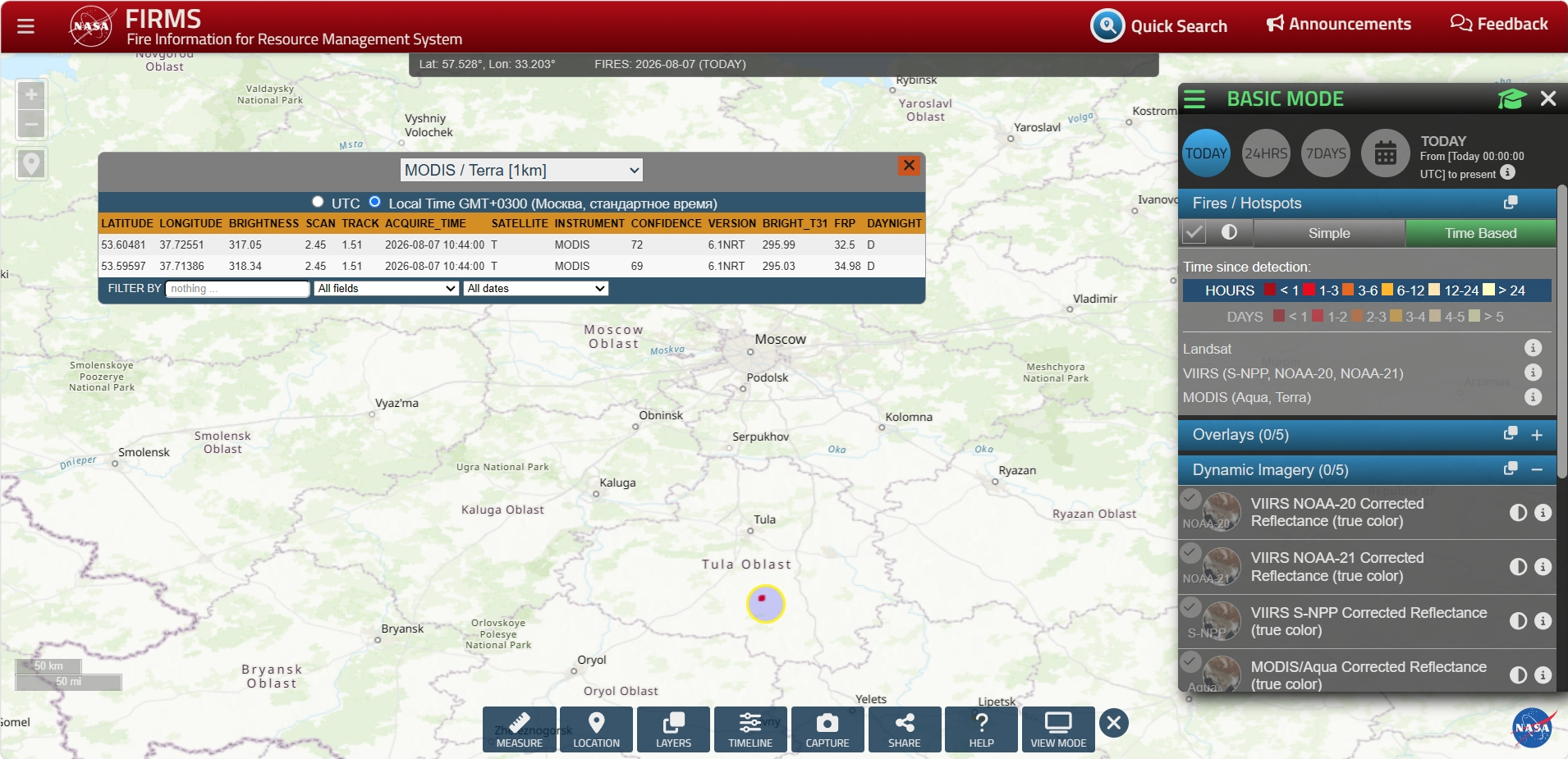Click the map location pin button

(x=31, y=164)
